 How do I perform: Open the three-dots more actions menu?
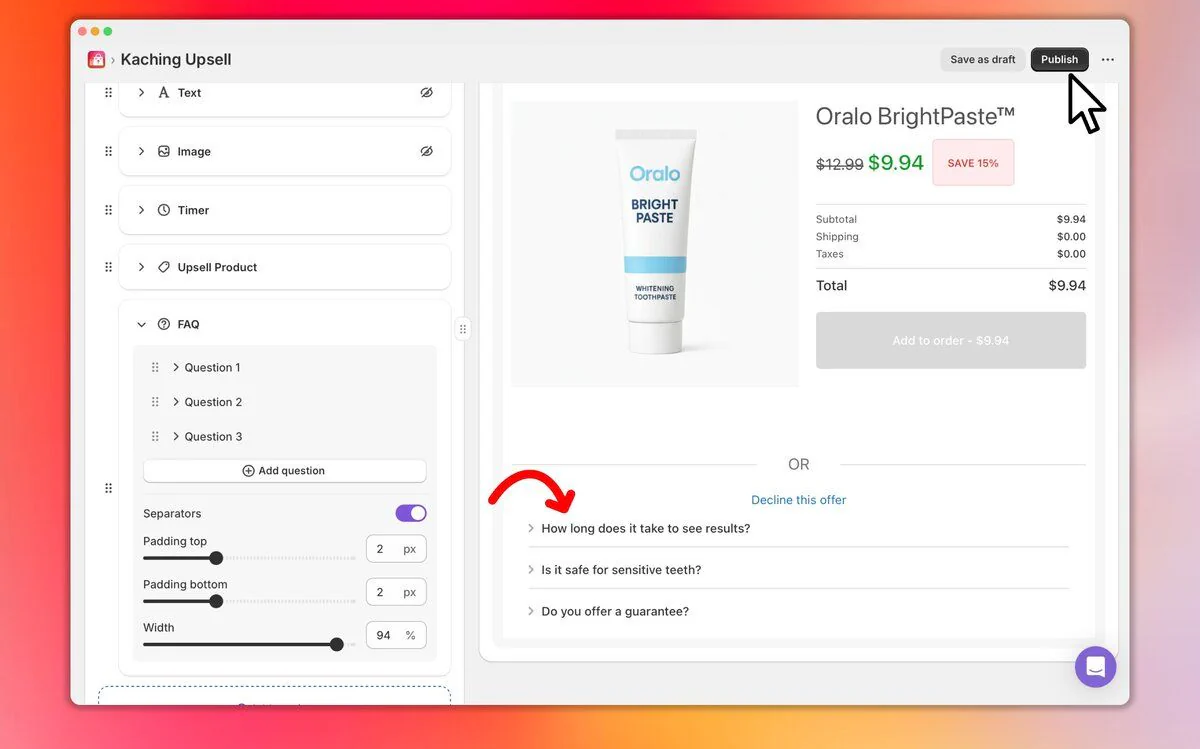[x=1108, y=60]
